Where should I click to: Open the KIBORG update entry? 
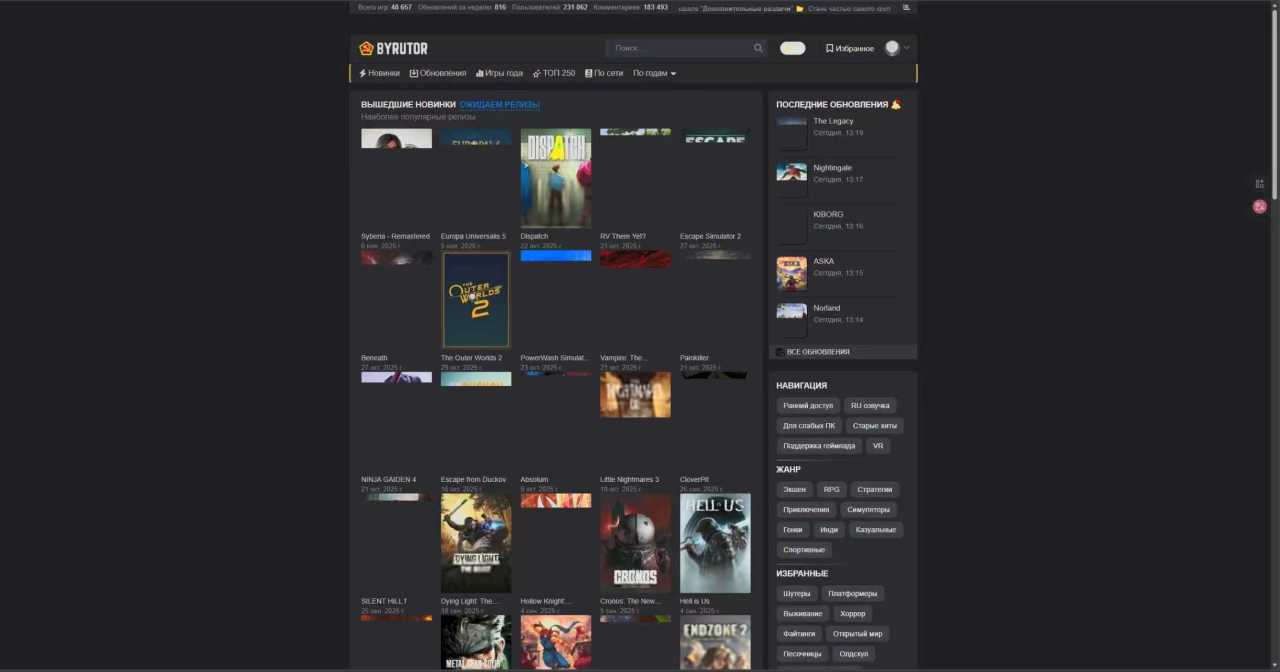tap(828, 215)
